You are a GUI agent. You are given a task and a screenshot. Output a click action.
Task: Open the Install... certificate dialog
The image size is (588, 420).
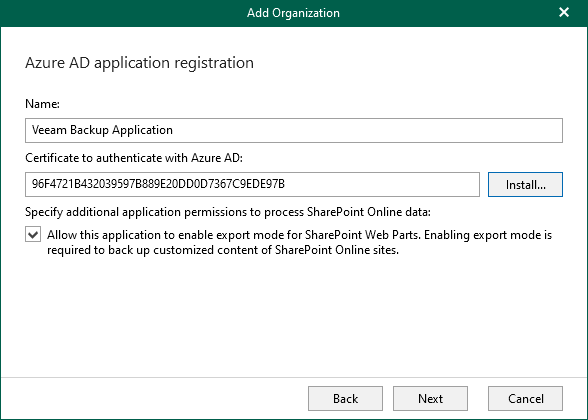click(525, 184)
